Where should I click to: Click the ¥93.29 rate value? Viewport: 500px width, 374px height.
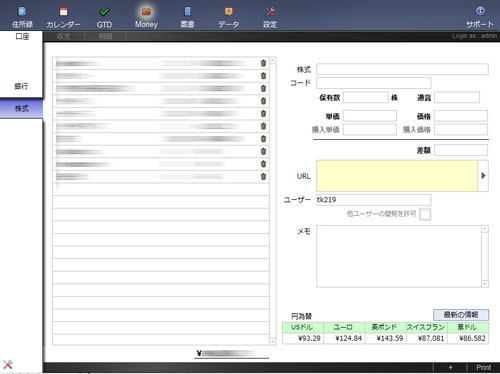coord(309,338)
